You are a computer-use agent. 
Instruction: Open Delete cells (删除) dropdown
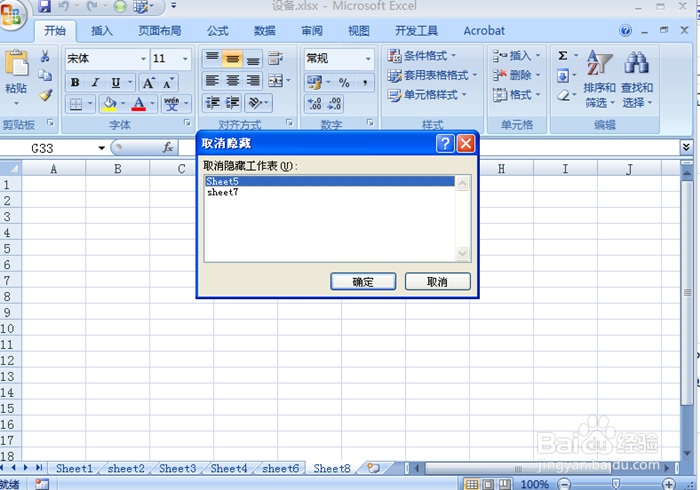coord(517,75)
